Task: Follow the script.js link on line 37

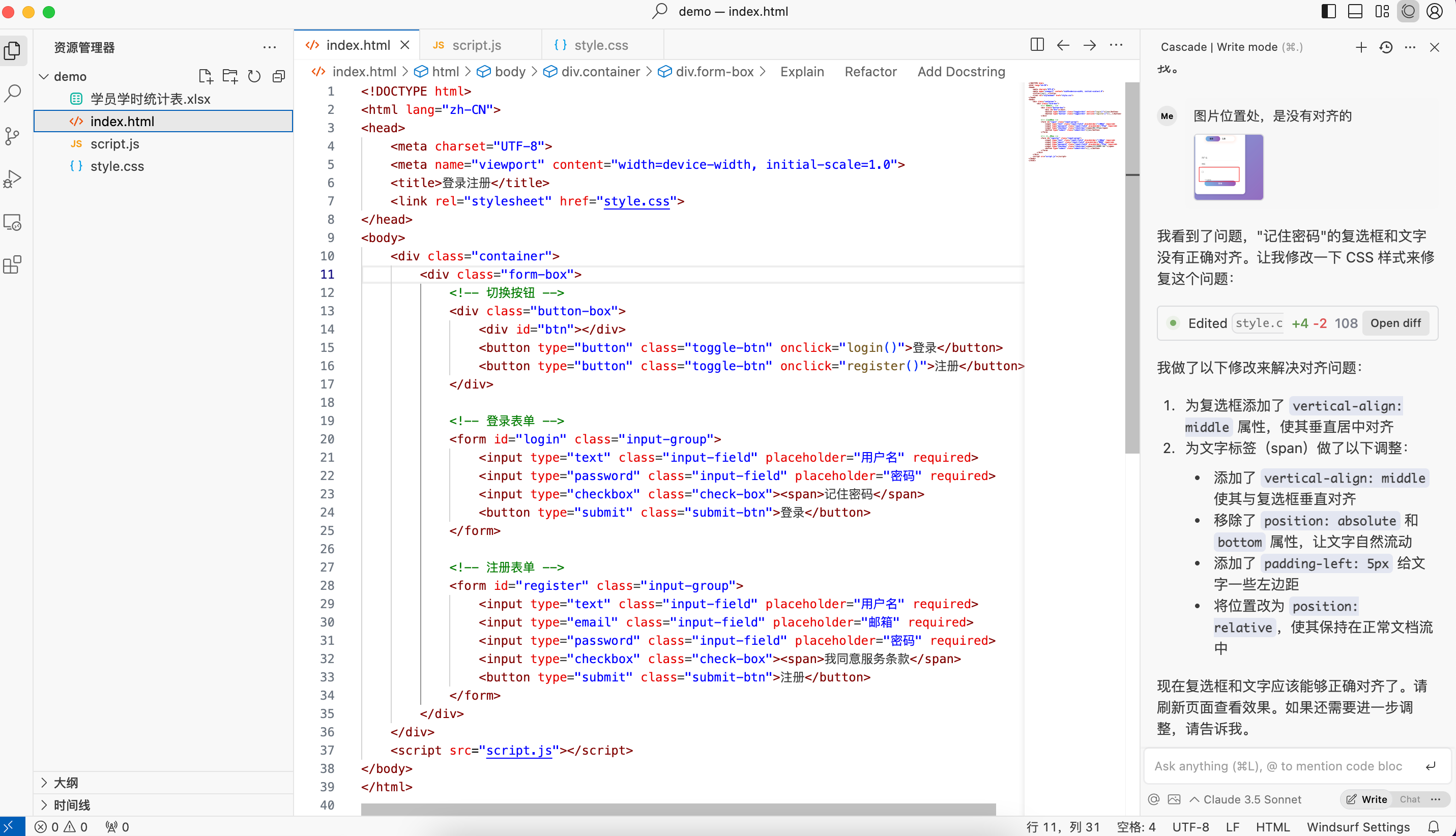Action: [518, 750]
